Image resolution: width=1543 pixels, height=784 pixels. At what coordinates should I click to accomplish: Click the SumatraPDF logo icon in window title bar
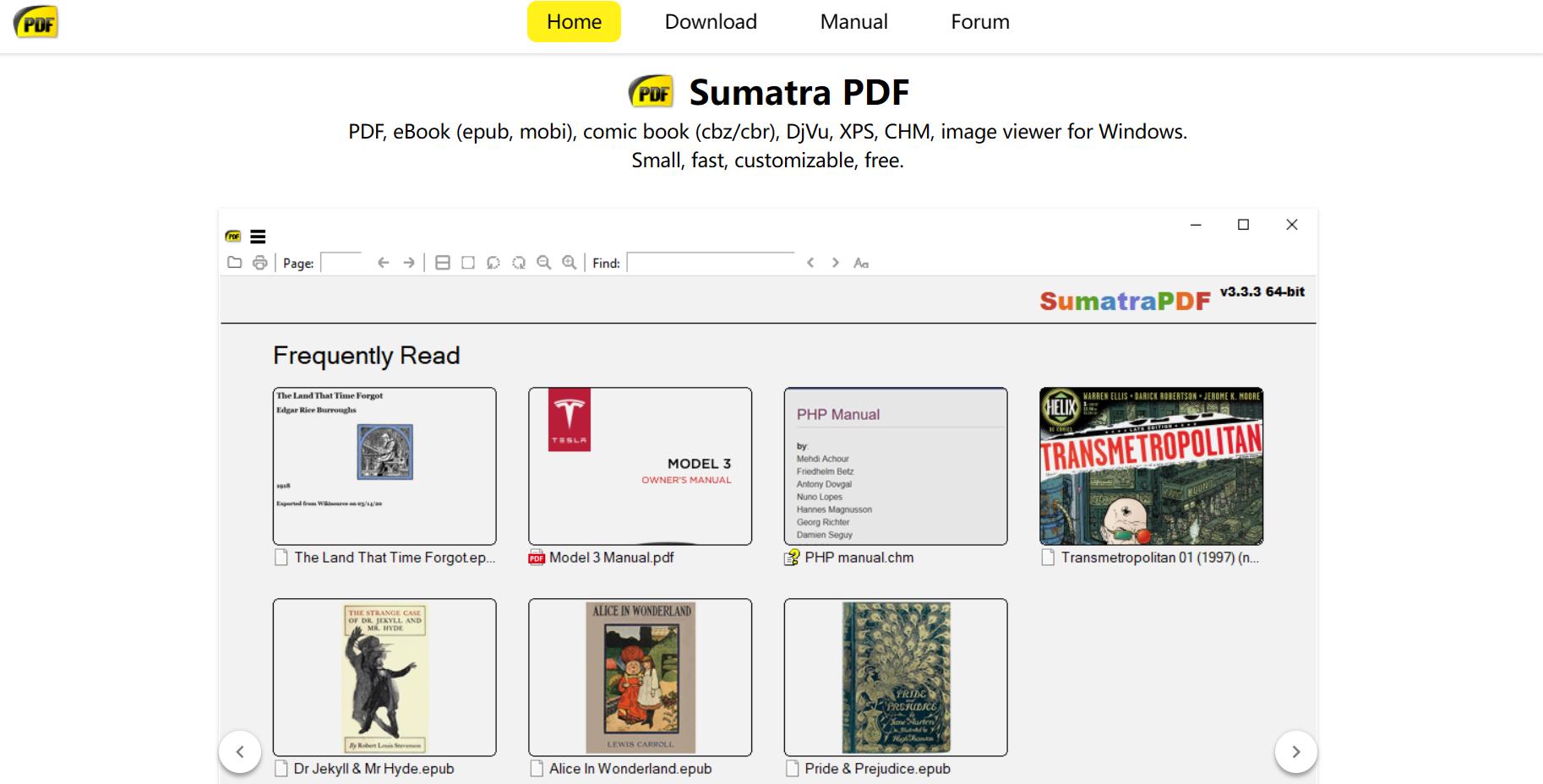coord(232,236)
